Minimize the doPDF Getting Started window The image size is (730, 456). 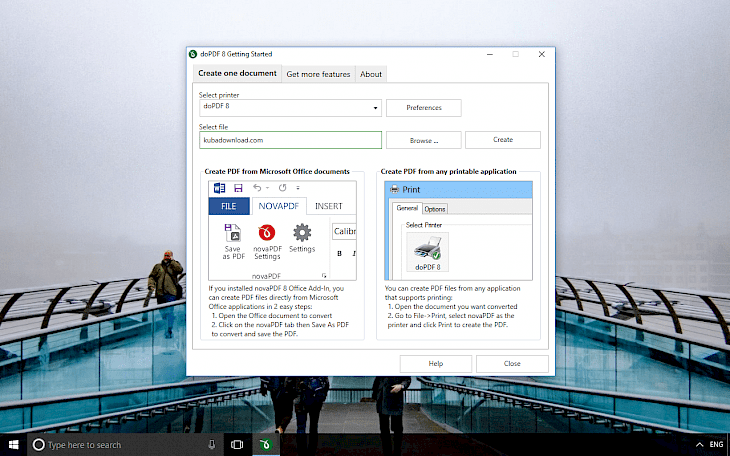click(x=490, y=54)
